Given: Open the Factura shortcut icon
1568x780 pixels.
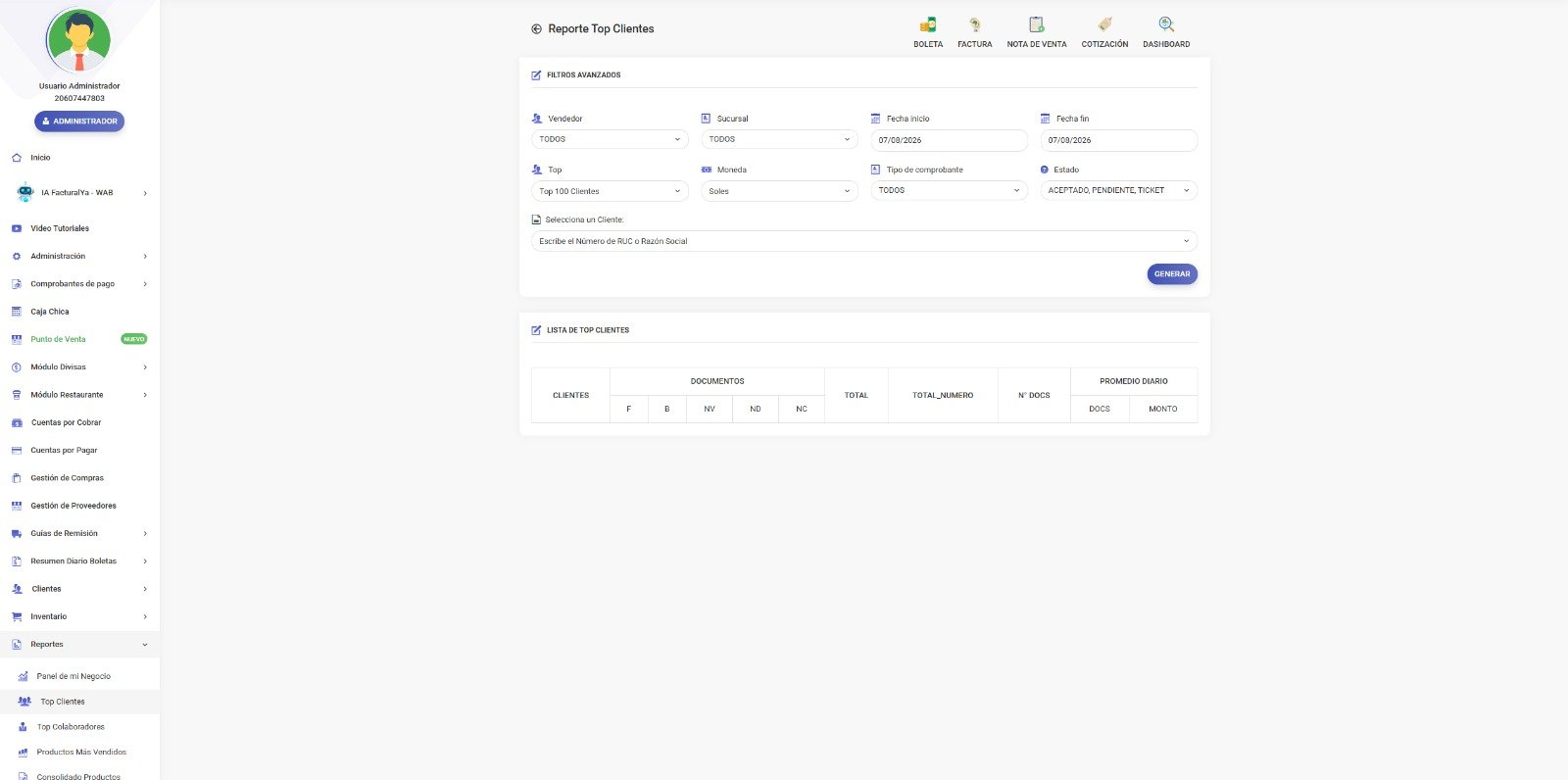Looking at the screenshot, I should pyautogui.click(x=974, y=24).
